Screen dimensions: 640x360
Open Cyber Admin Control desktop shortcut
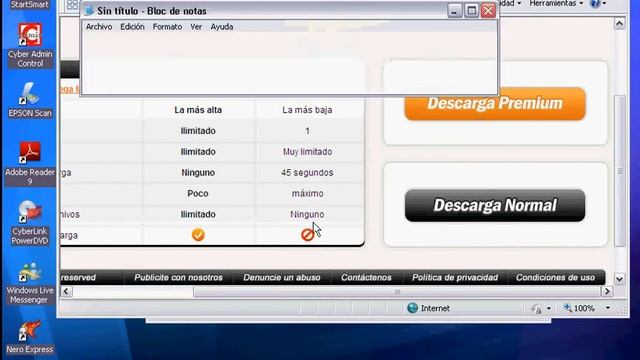coord(30,45)
